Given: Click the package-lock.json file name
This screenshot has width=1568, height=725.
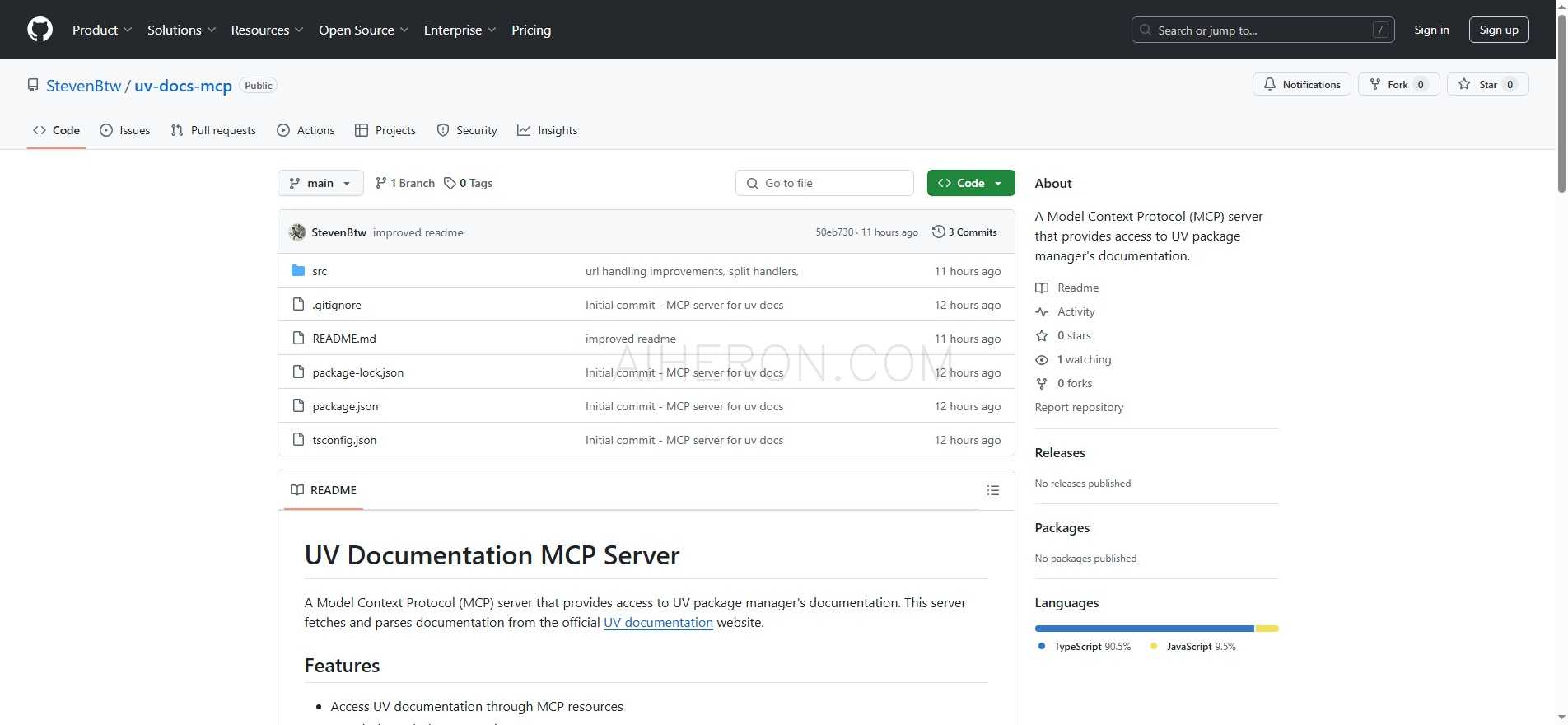Looking at the screenshot, I should point(358,372).
